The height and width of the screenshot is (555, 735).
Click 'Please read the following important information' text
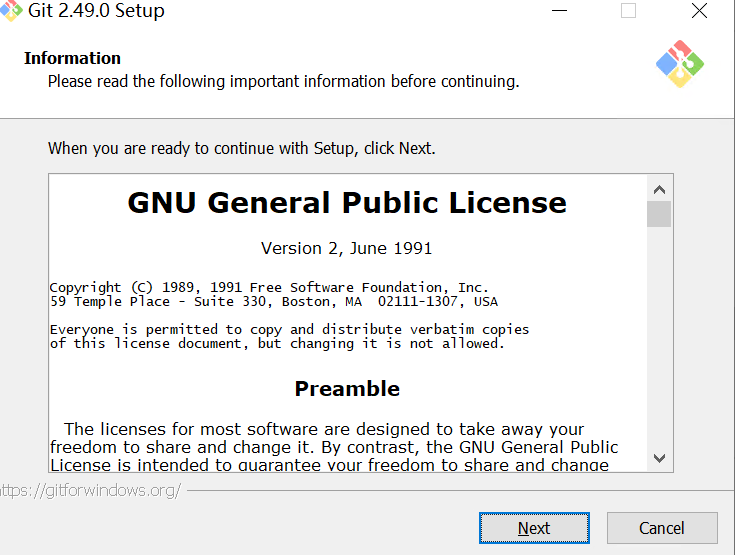[284, 82]
